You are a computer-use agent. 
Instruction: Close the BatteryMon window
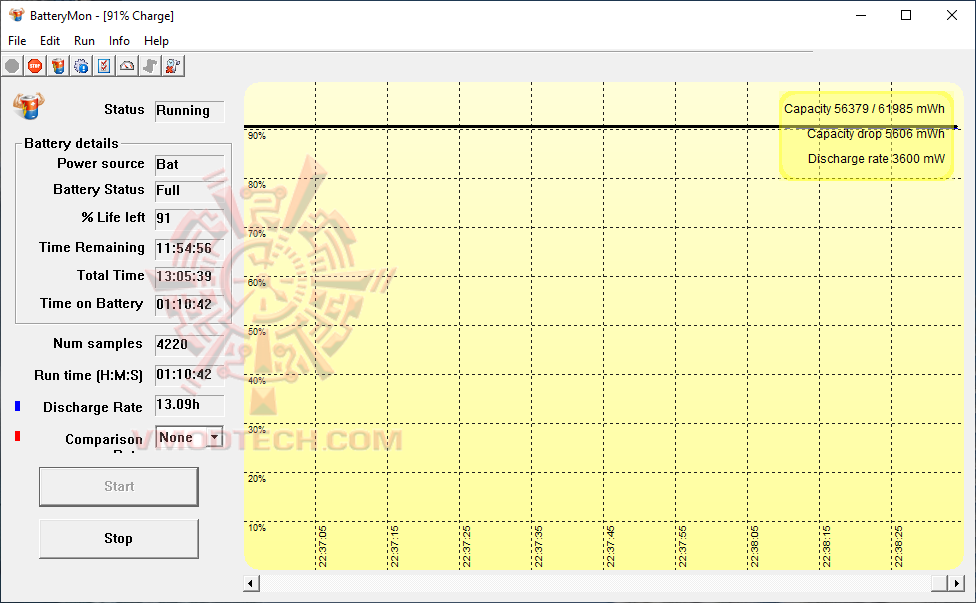(x=952, y=16)
